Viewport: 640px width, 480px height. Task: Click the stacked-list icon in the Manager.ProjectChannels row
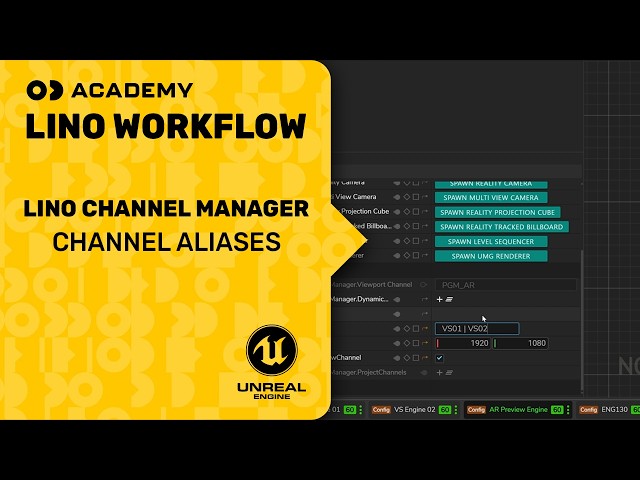tap(449, 372)
